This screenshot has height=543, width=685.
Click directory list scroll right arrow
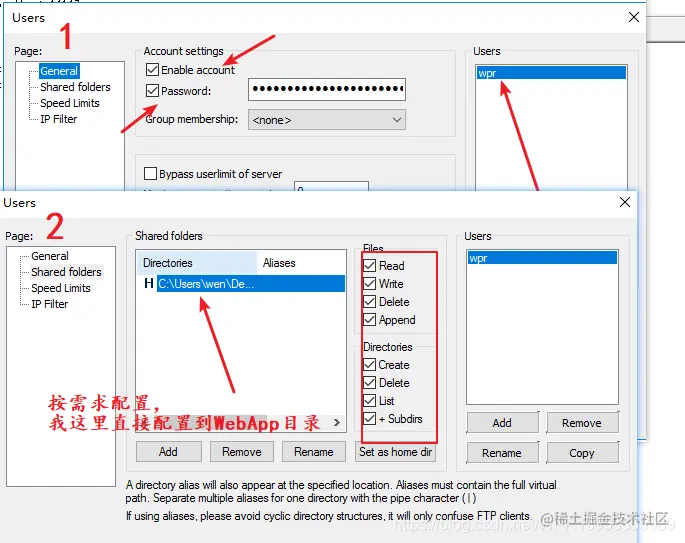[x=337, y=422]
